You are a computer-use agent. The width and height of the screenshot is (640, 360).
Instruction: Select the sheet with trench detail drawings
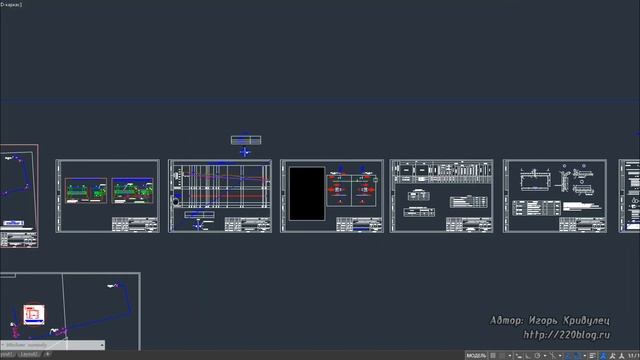pyautogui.click(x=555, y=196)
